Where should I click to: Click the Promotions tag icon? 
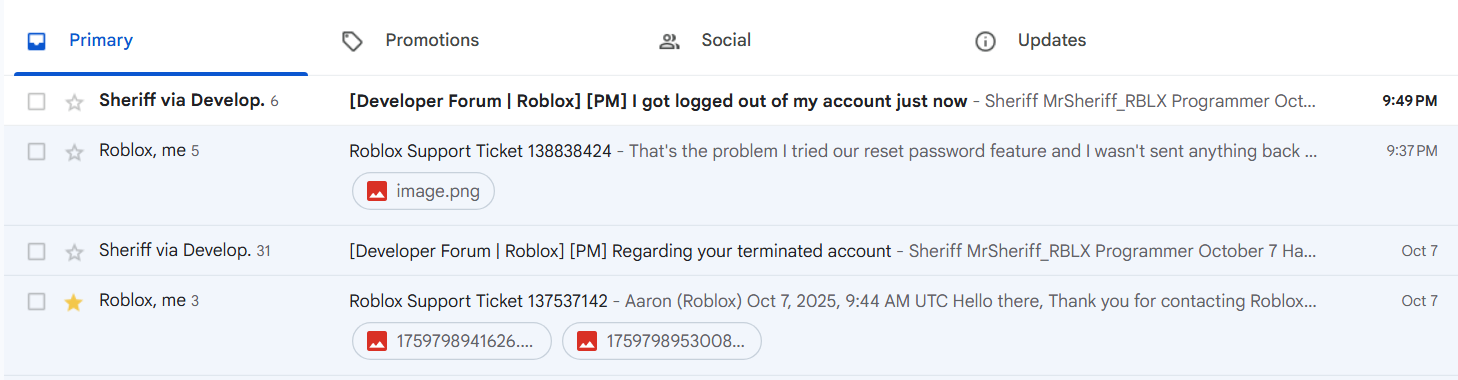click(x=352, y=41)
